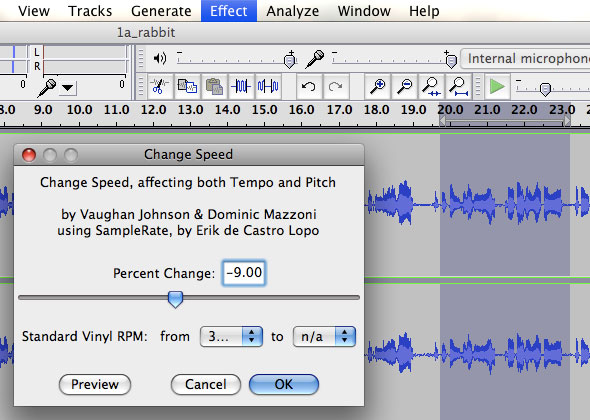Click the Zoom Out magnifier
590x420 pixels.
404,87
